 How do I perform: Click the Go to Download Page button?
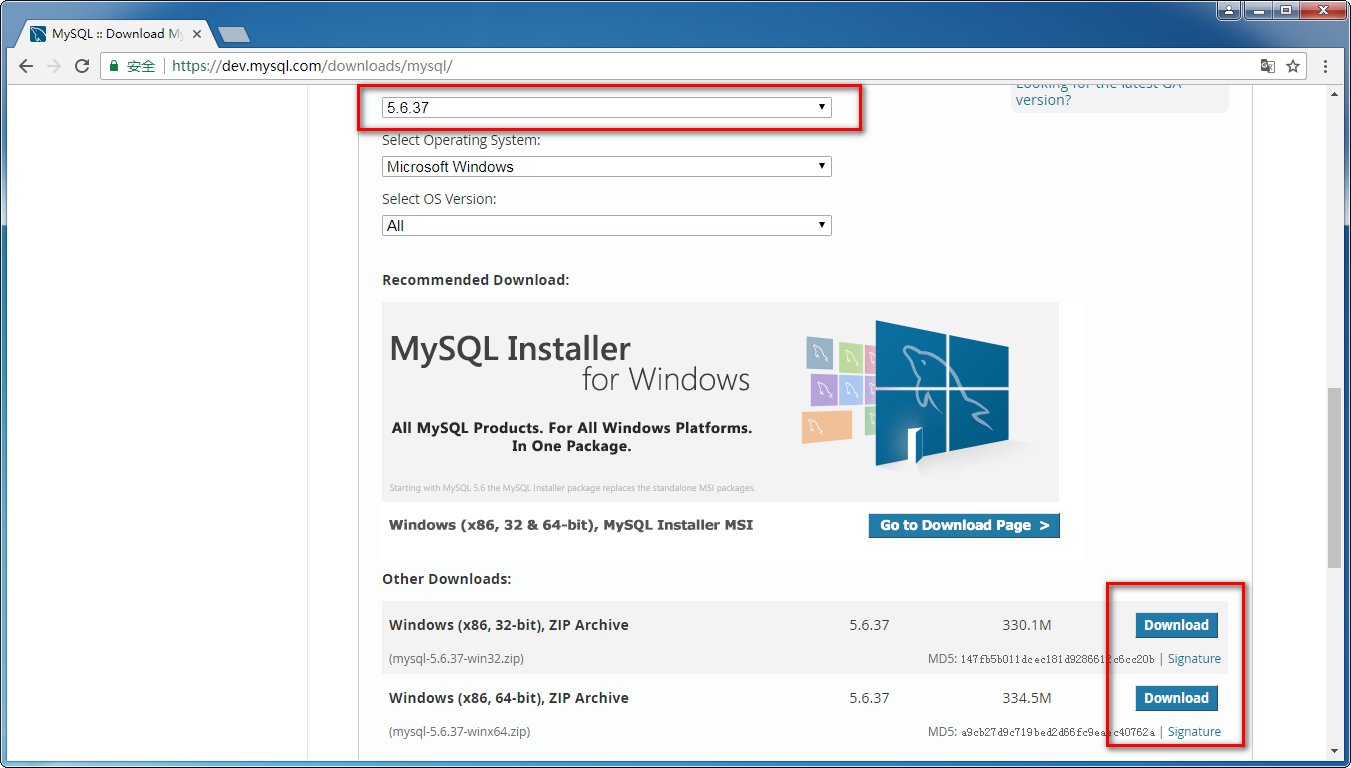(x=964, y=525)
